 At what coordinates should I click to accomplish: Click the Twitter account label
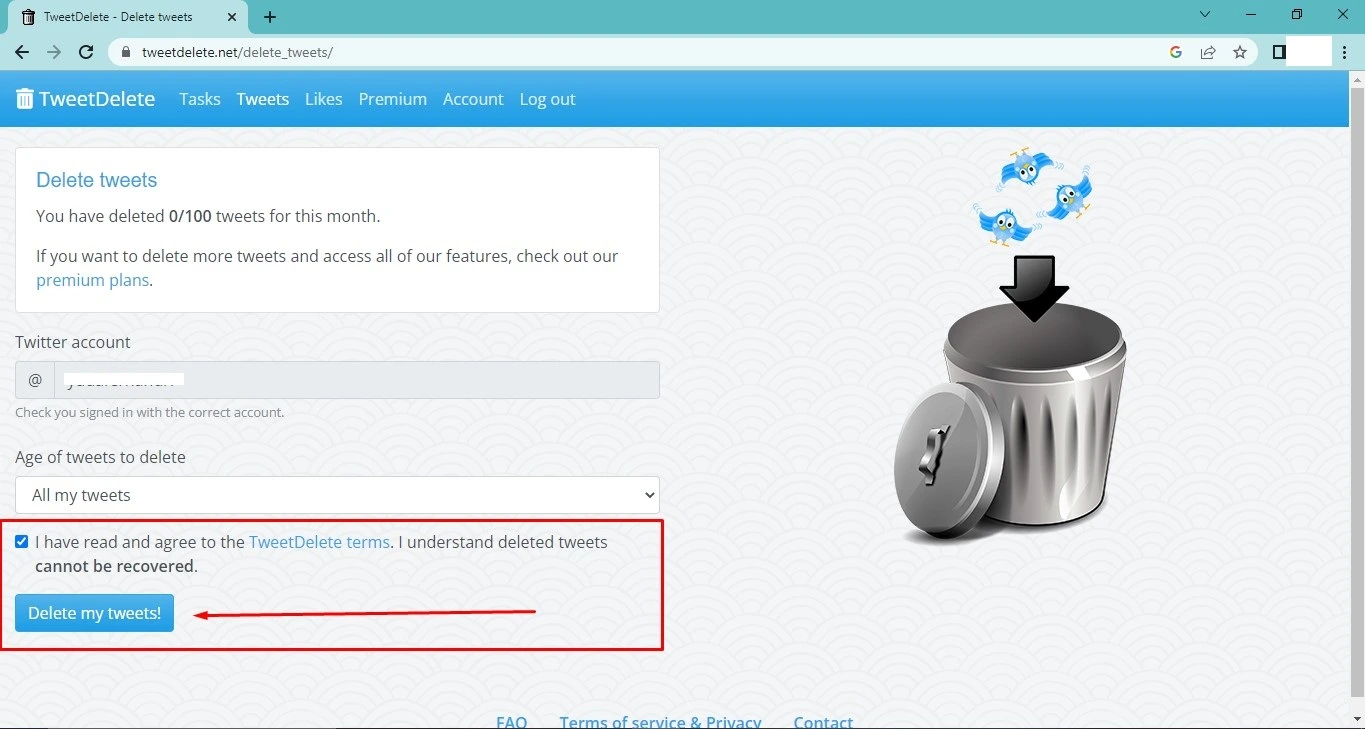click(73, 342)
